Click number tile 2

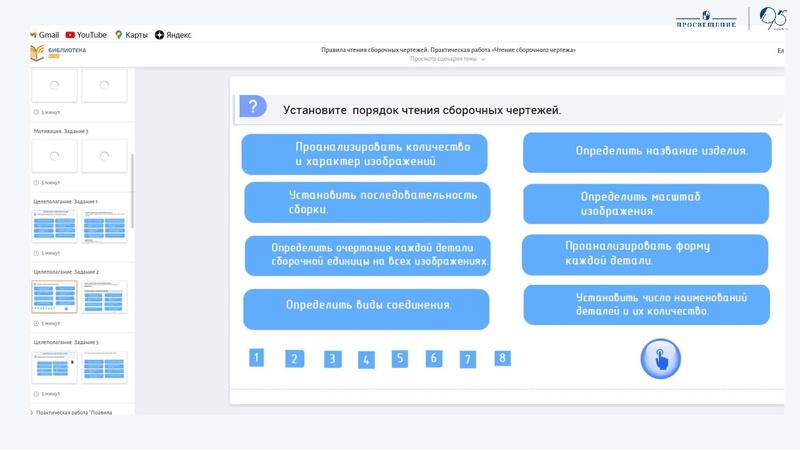pos(294,359)
